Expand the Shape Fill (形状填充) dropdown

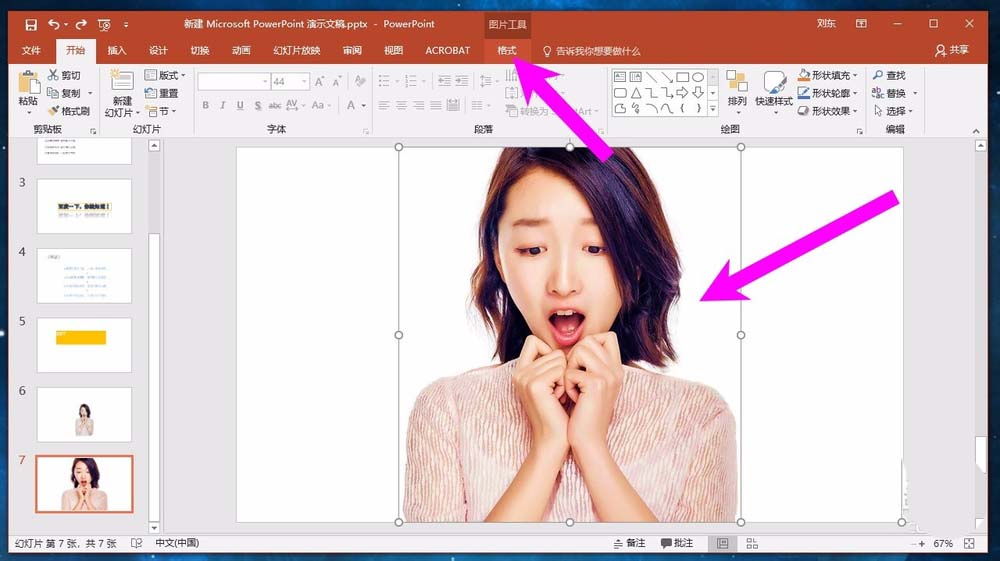856,76
